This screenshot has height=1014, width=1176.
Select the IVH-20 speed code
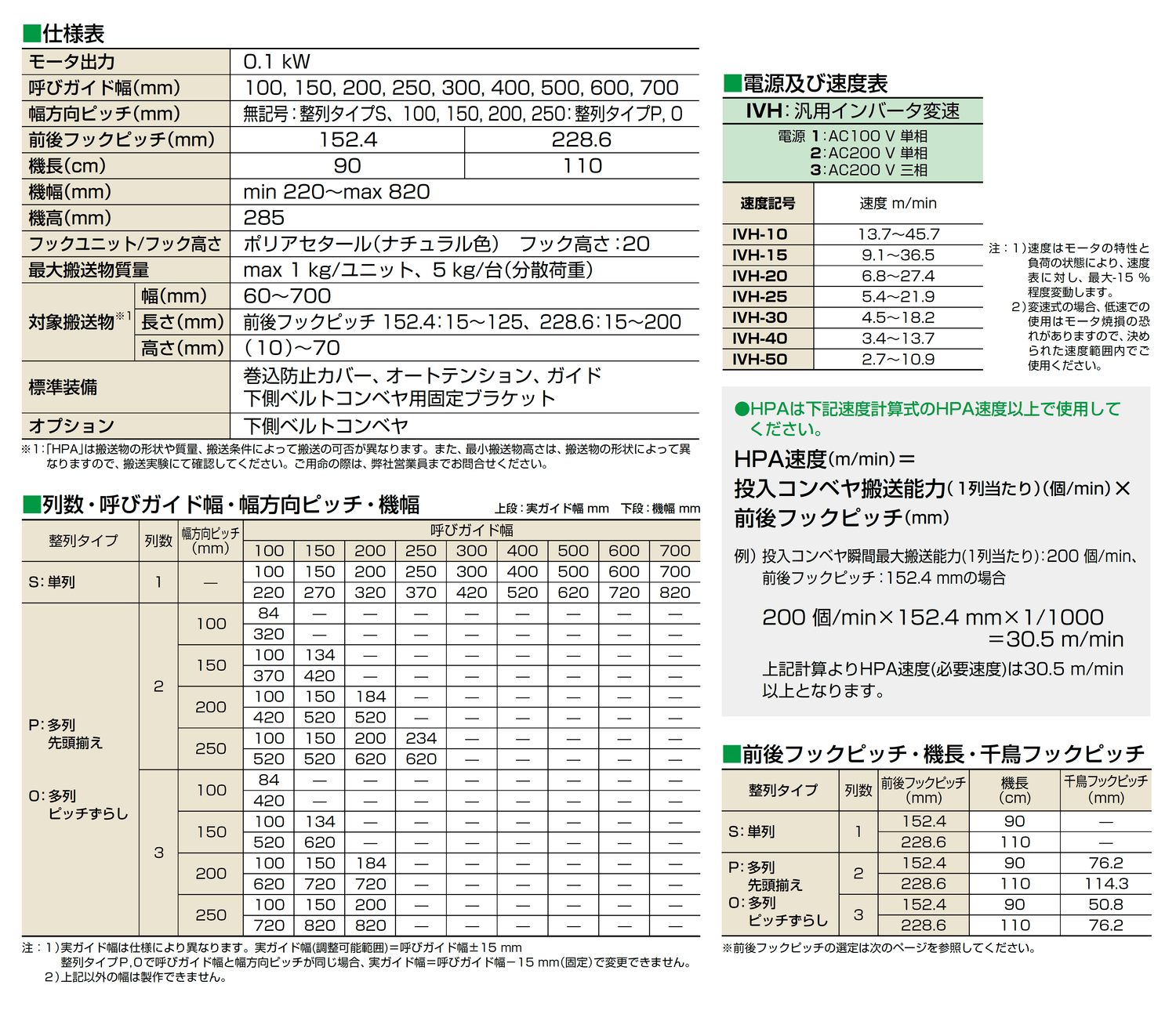760,276
